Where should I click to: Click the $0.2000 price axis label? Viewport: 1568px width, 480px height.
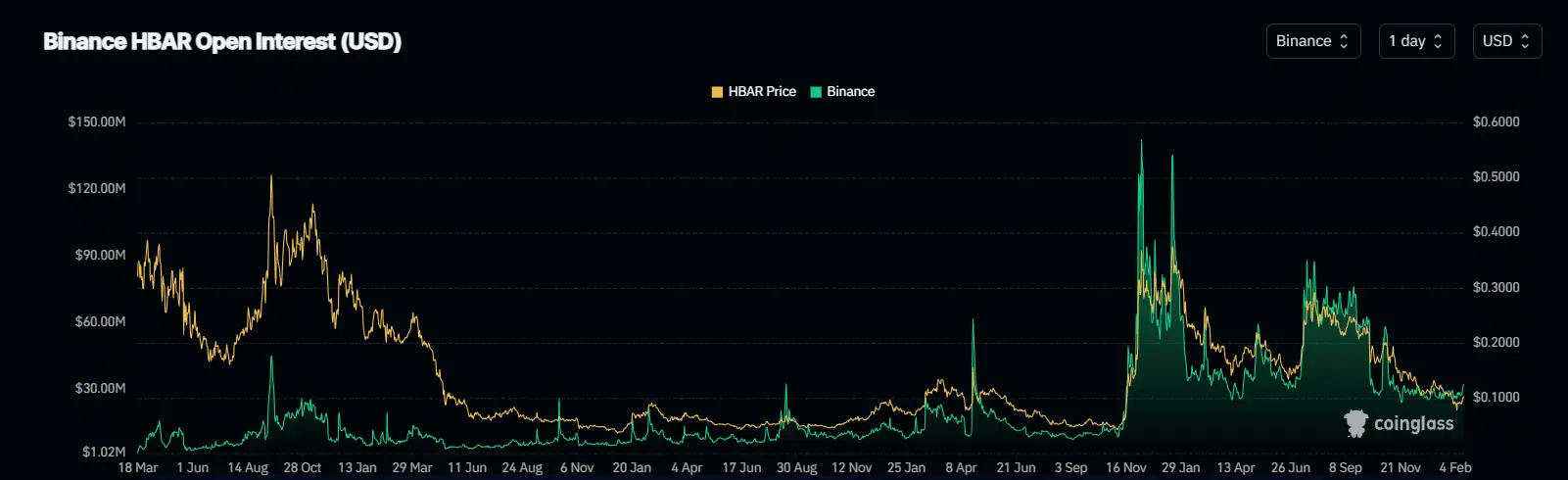tap(1497, 342)
